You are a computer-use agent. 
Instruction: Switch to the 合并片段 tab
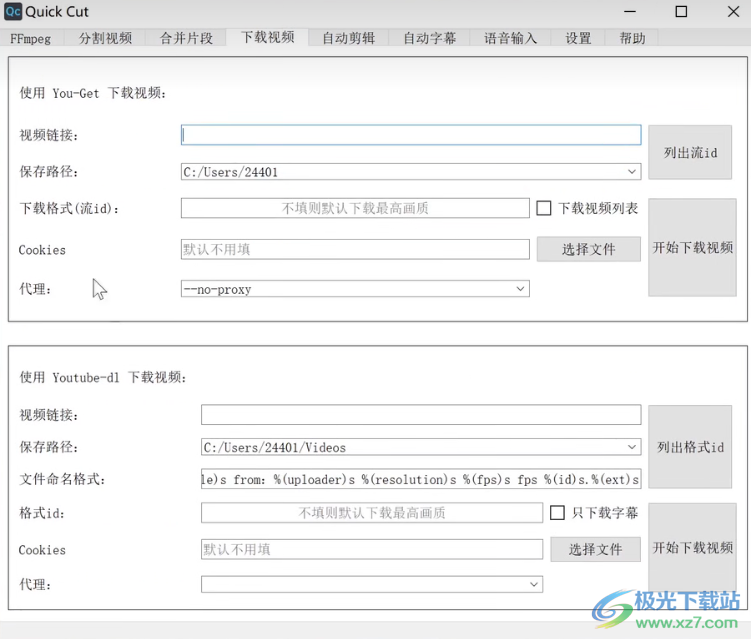tap(186, 38)
